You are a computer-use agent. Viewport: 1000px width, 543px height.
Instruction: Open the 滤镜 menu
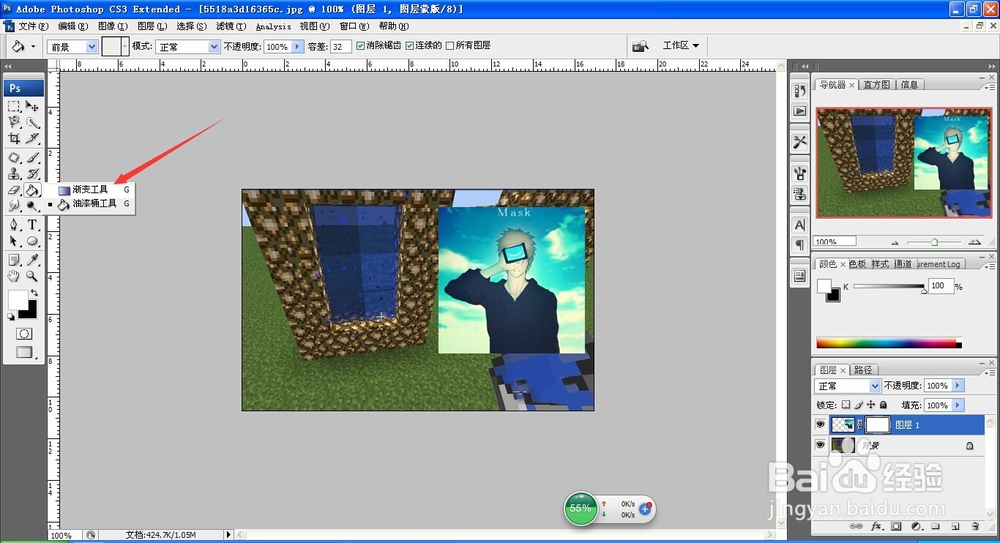230,26
